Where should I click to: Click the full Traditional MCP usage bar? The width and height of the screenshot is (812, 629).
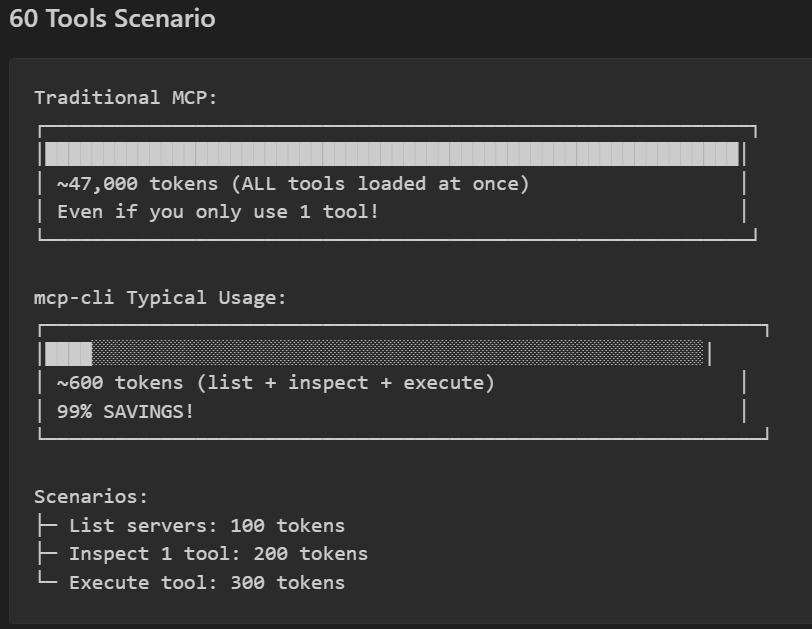click(x=392, y=154)
